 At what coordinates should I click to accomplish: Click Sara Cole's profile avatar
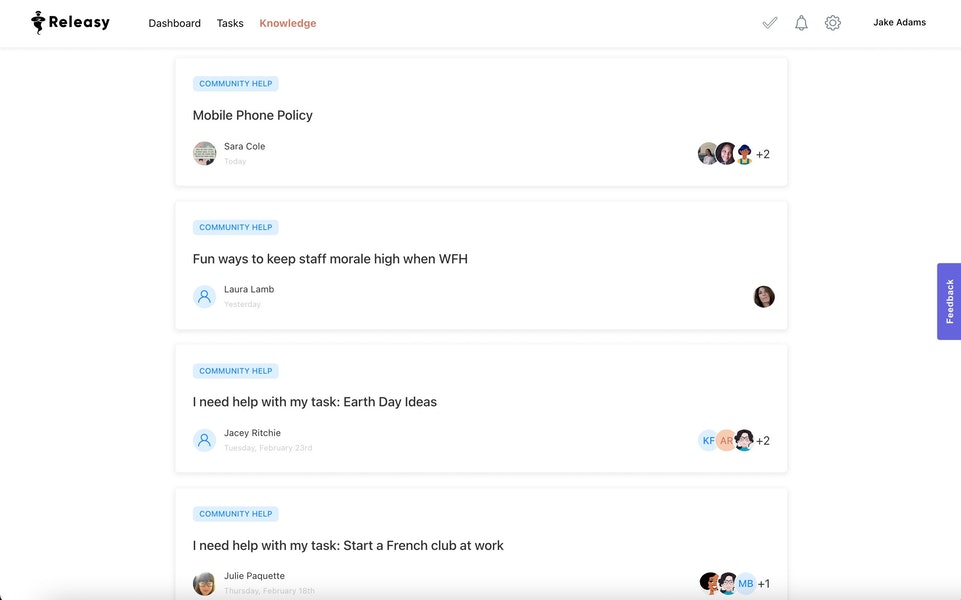coord(204,153)
